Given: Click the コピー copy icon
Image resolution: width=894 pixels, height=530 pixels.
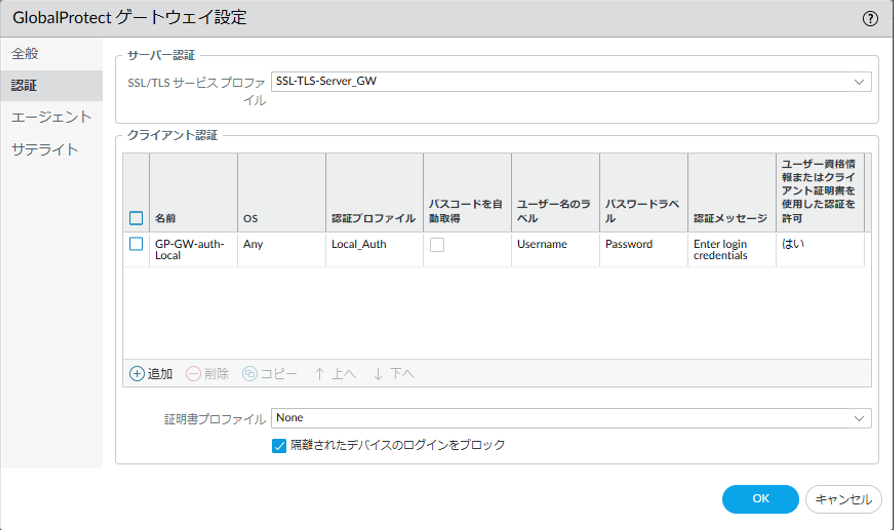Looking at the screenshot, I should (x=249, y=373).
